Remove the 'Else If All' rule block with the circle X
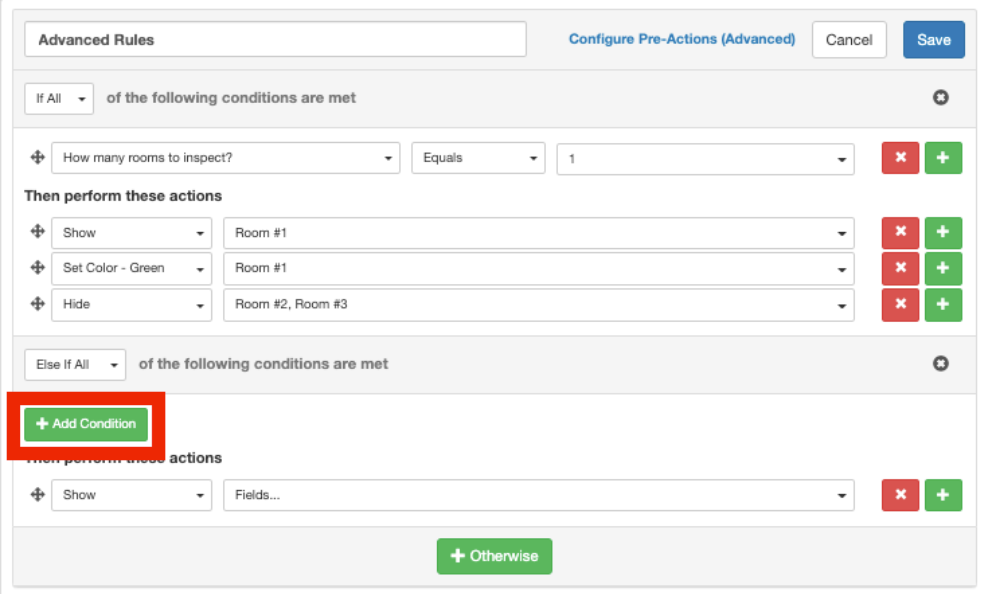 coord(940,364)
